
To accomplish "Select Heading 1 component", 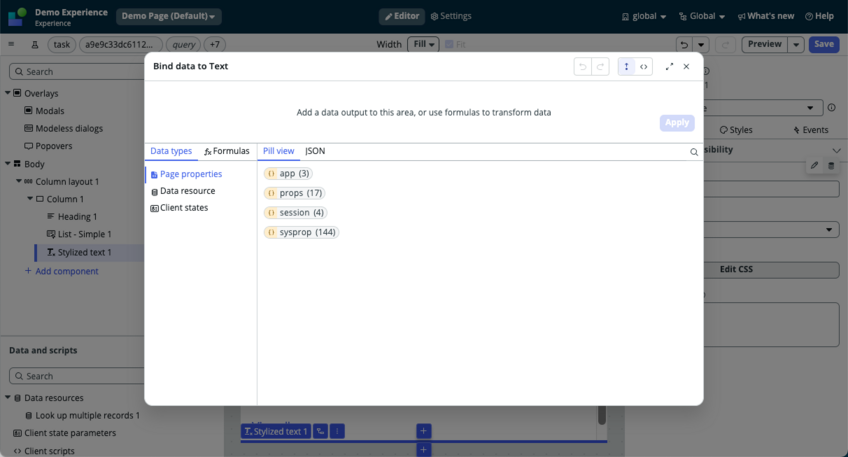I will coord(77,216).
